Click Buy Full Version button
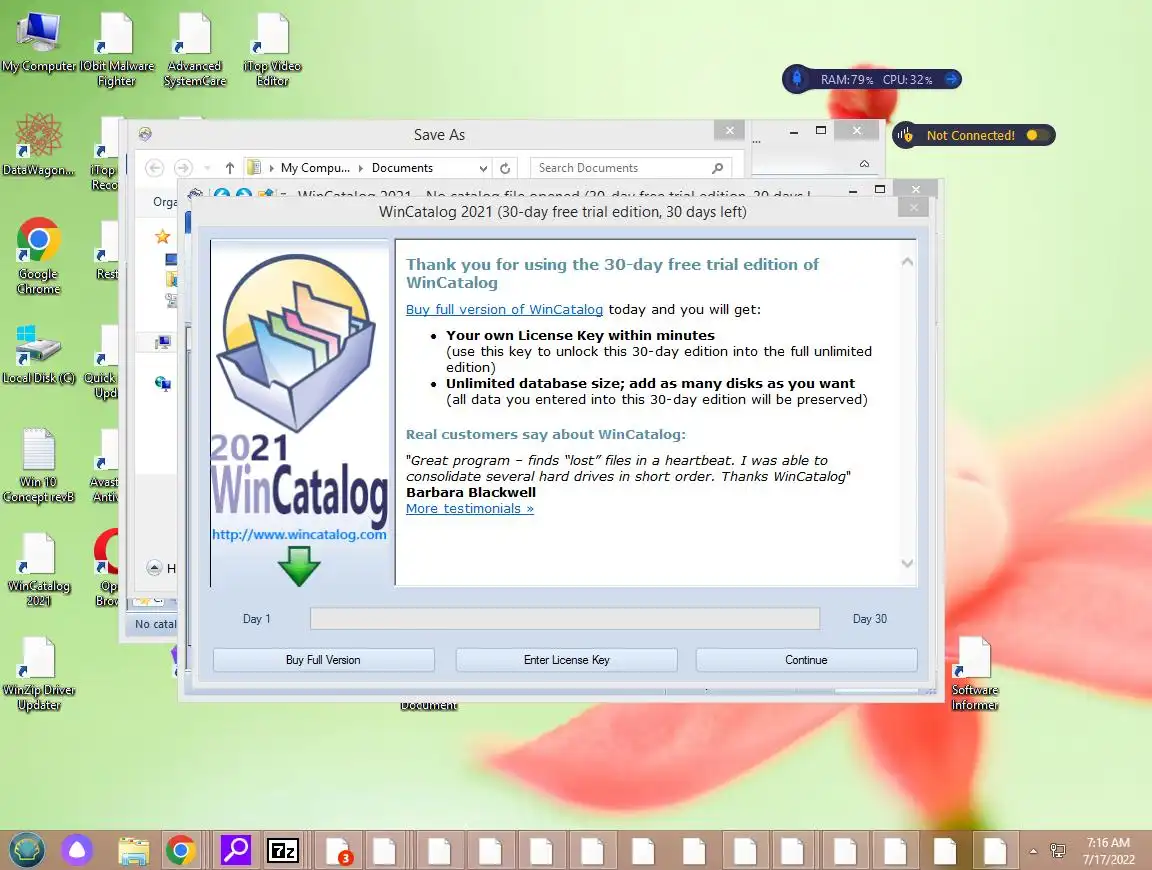1152x870 pixels. [x=323, y=660]
